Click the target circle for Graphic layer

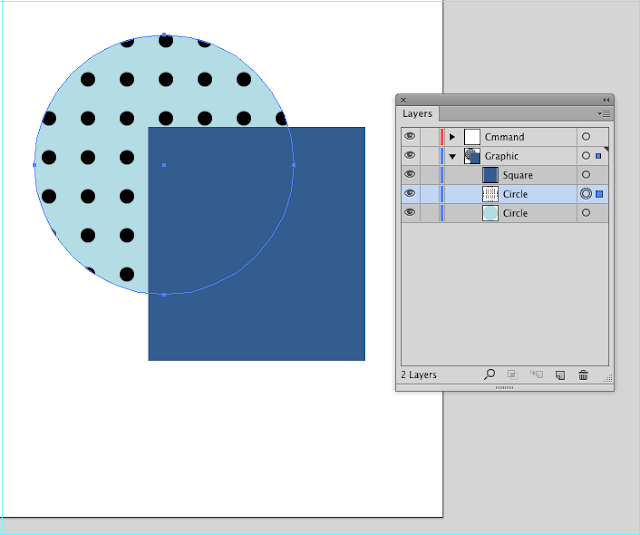click(x=586, y=155)
